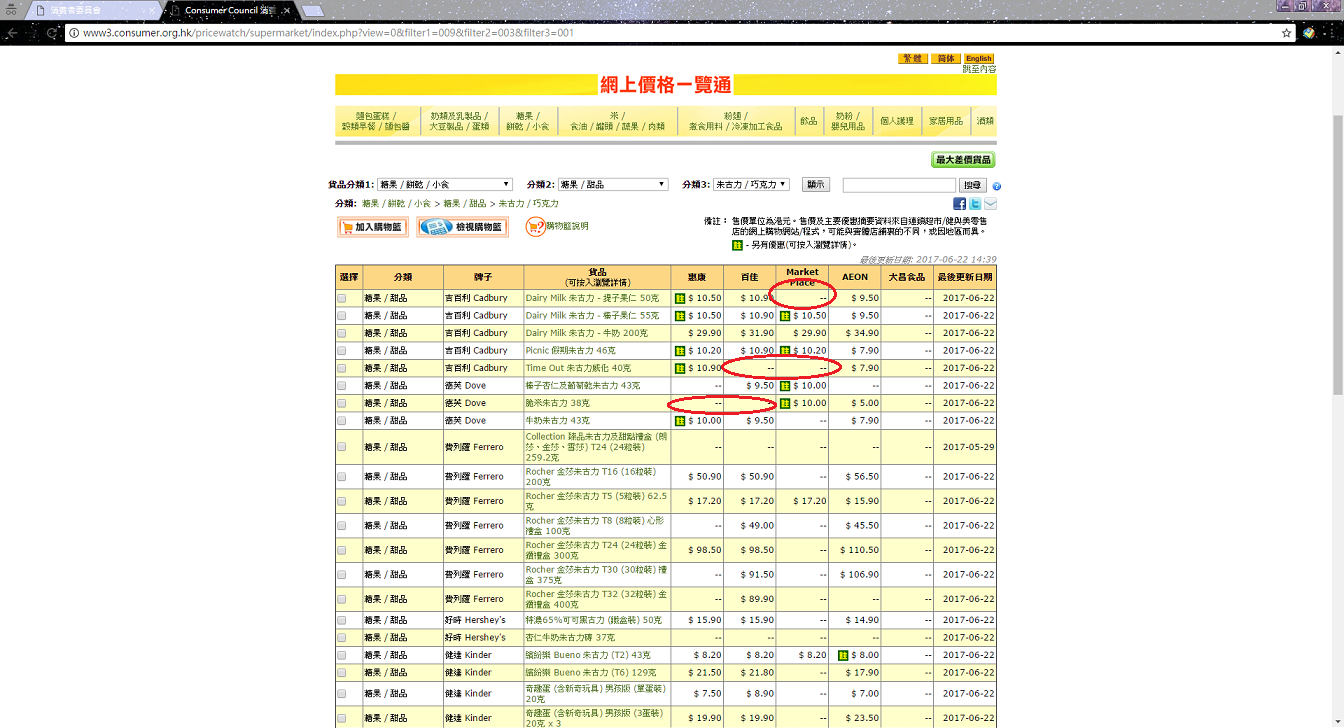Open Market Place promotion icon for Dove 榛子杏仁 43克
Screen dimensions: 1344x728
coord(785,386)
